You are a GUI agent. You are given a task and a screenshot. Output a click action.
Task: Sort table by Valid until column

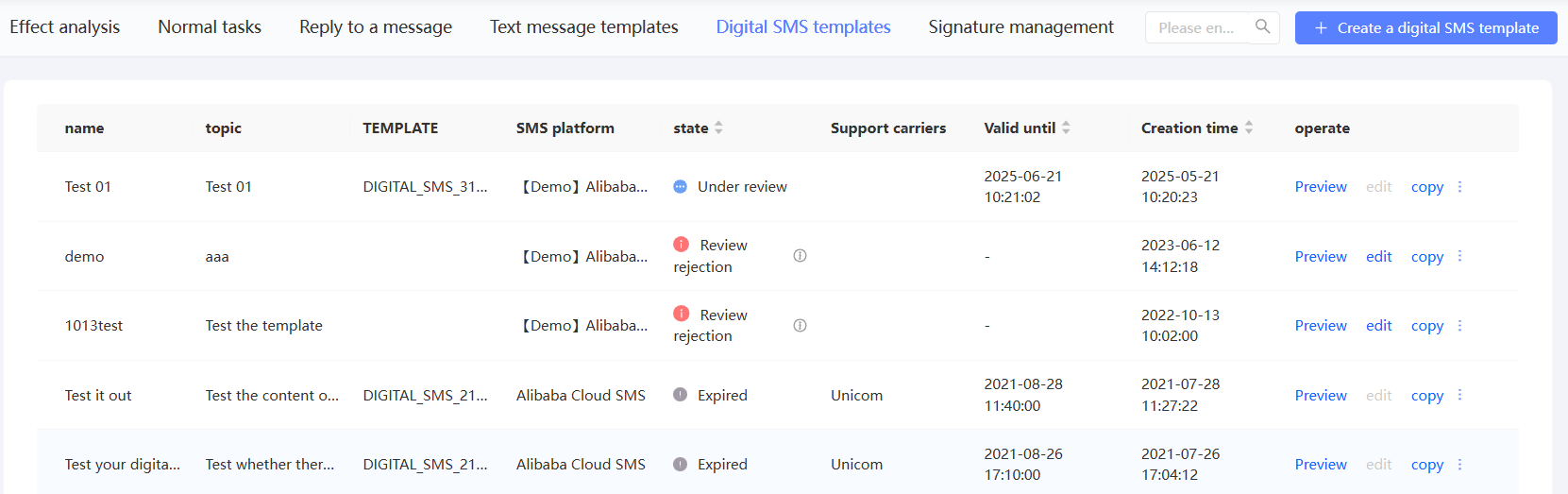point(1066,128)
